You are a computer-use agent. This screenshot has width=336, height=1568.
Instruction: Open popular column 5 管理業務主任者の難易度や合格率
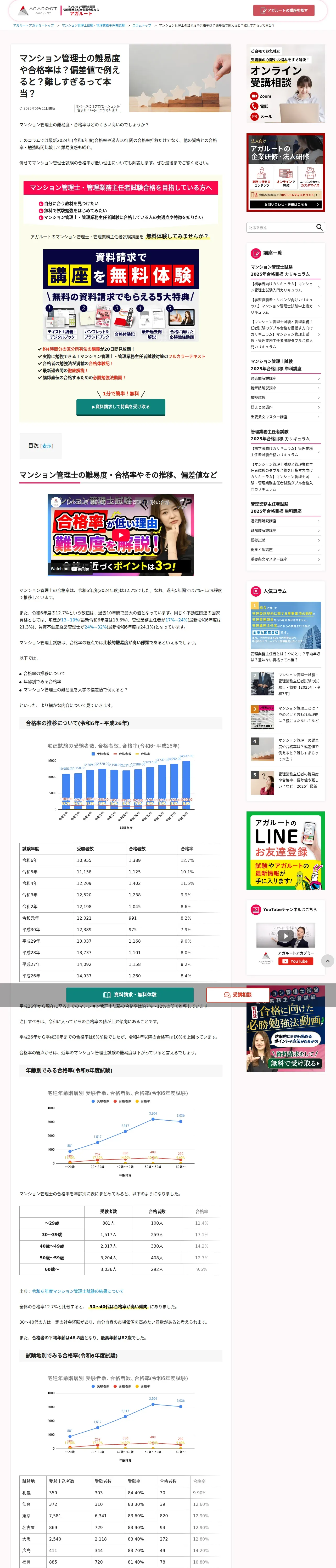pos(285,783)
